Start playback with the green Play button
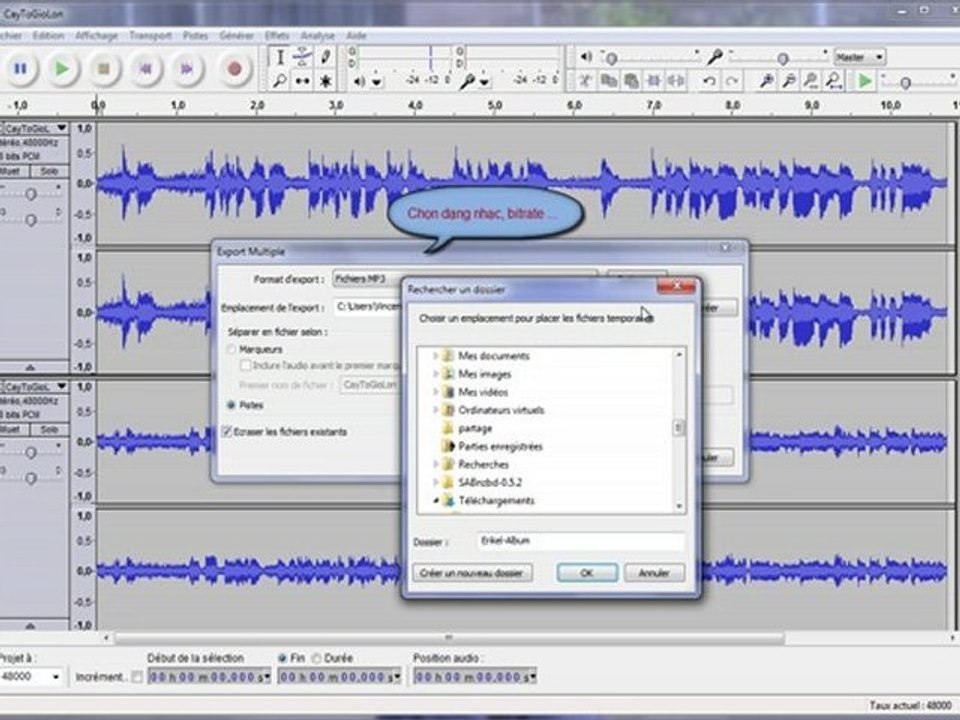This screenshot has height=720, width=960. coord(62,69)
